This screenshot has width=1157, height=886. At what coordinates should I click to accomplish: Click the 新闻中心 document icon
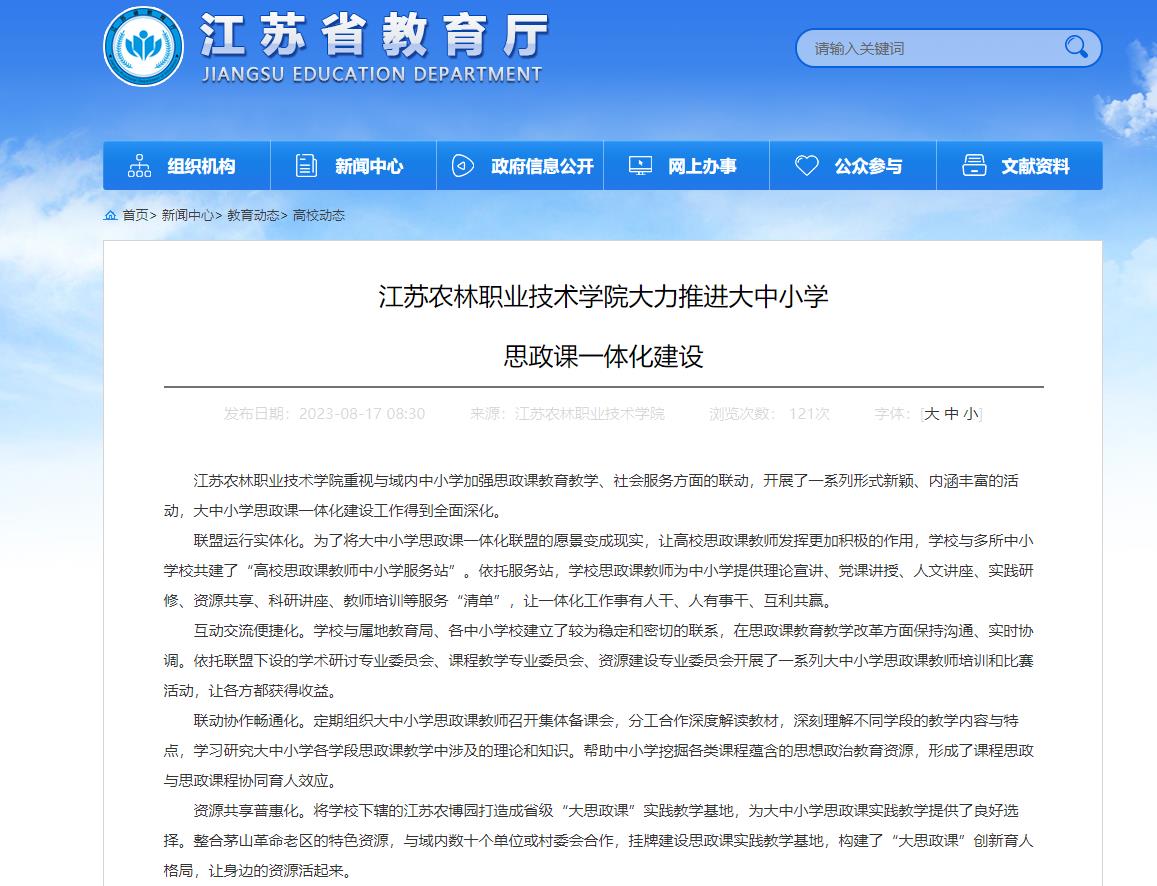(307, 166)
